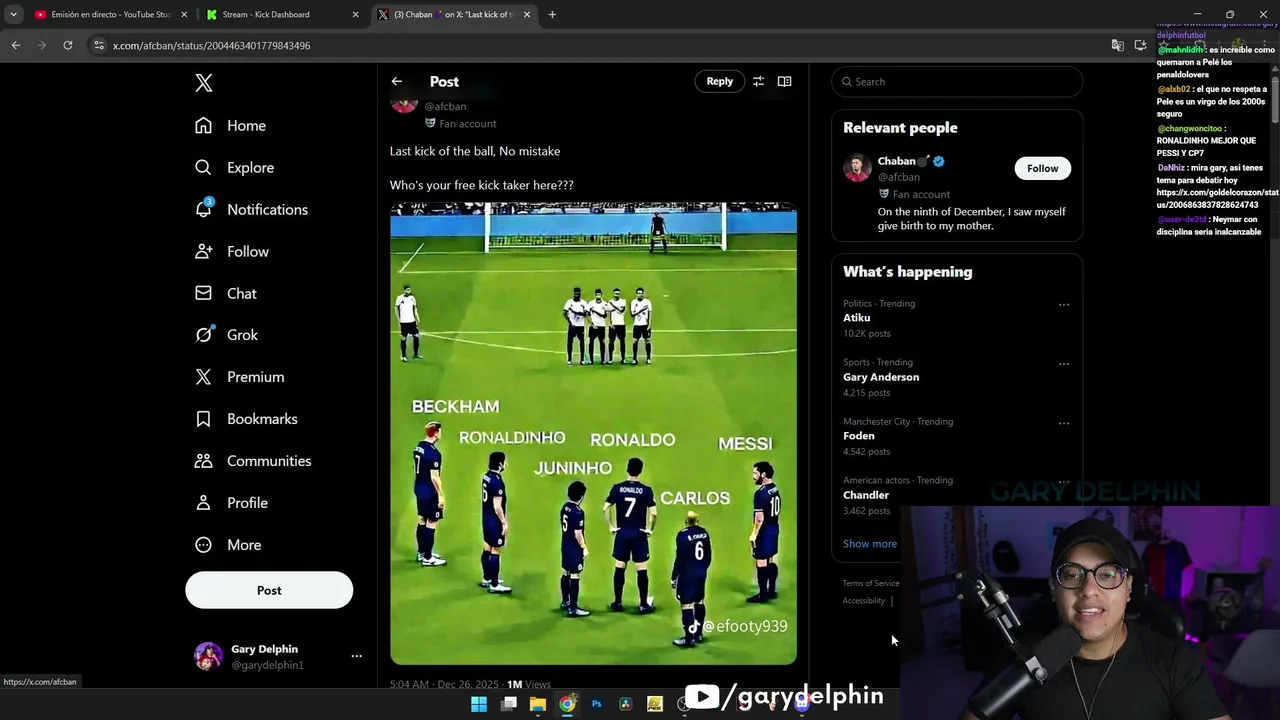1280x720 pixels.
Task: Go to the Profile page
Action: coord(231,503)
